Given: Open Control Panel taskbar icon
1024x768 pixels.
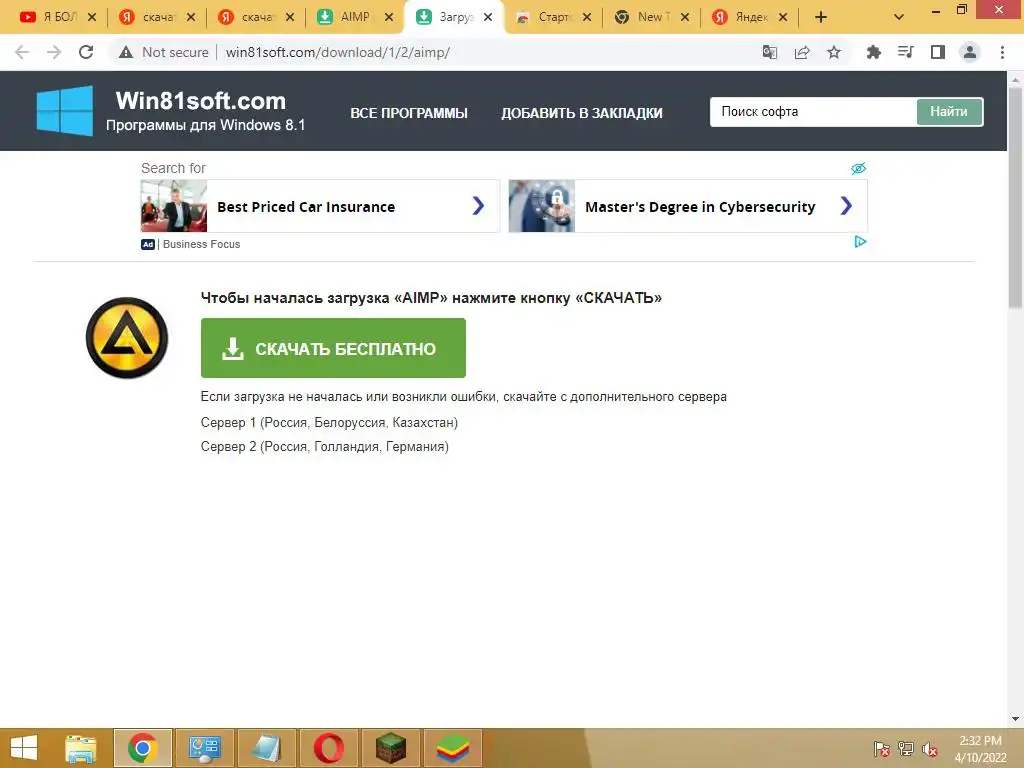Looking at the screenshot, I should tap(204, 748).
